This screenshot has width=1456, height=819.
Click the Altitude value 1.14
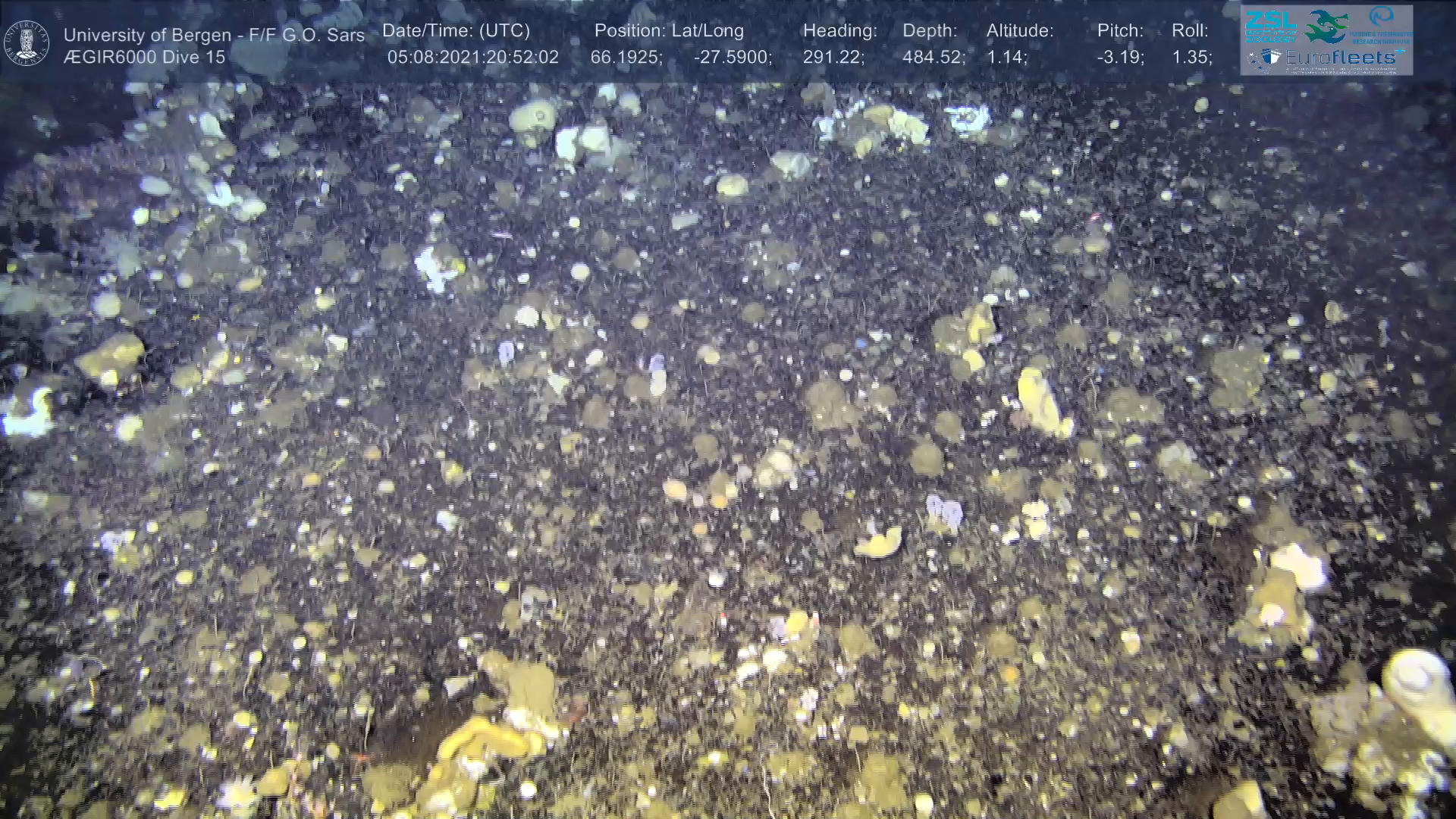(x=1006, y=58)
